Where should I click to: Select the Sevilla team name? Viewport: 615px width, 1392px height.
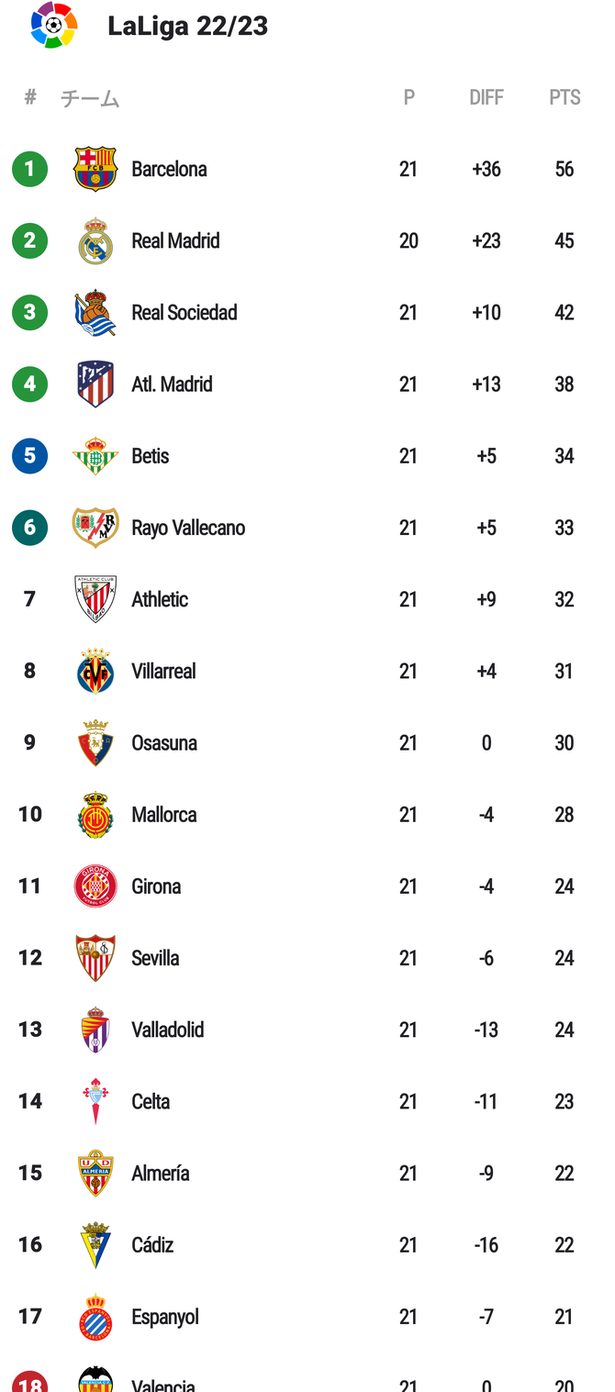click(156, 958)
